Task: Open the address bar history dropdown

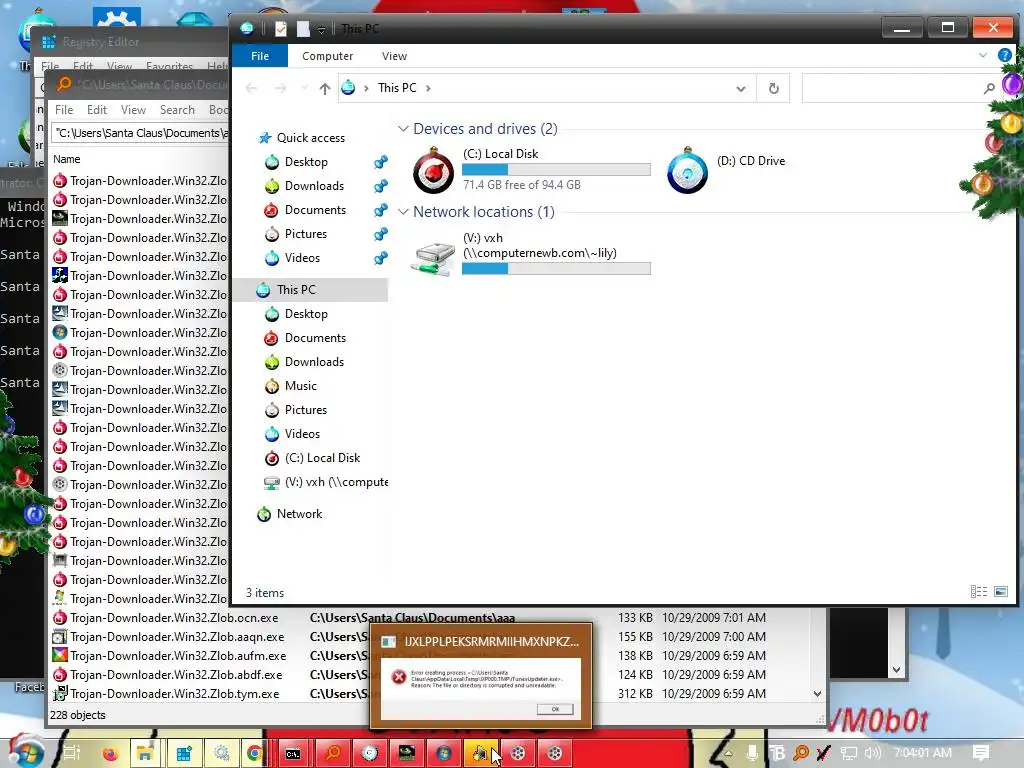Action: click(741, 88)
